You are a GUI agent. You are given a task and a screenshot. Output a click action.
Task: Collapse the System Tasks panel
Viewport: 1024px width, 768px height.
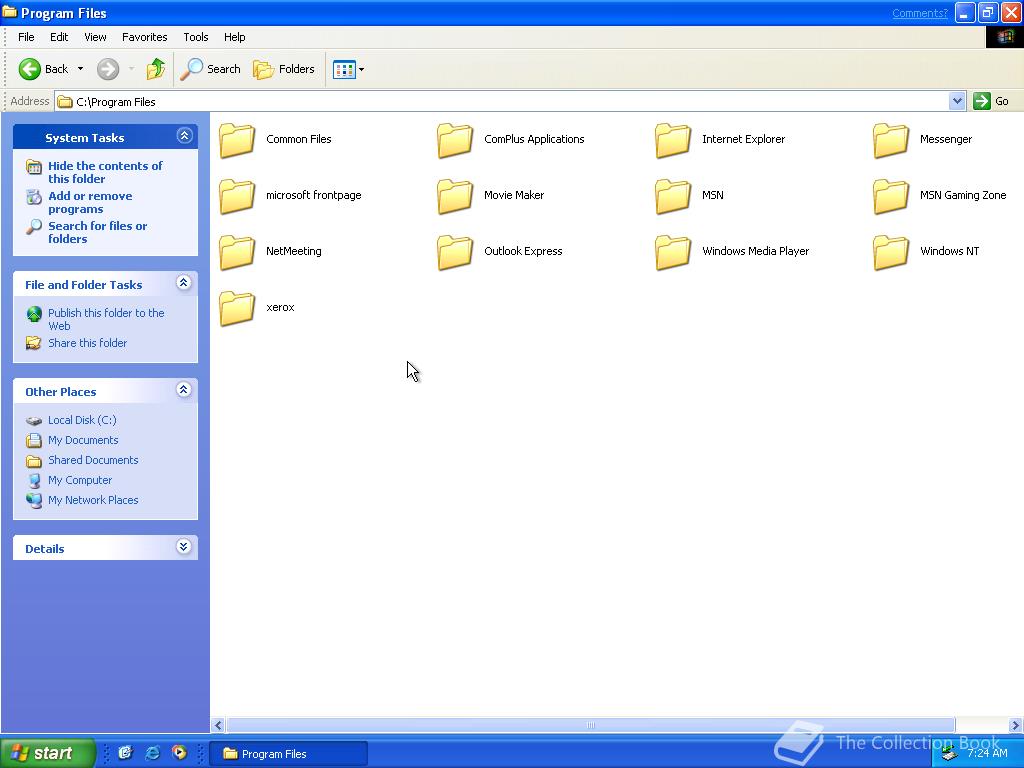pyautogui.click(x=184, y=136)
